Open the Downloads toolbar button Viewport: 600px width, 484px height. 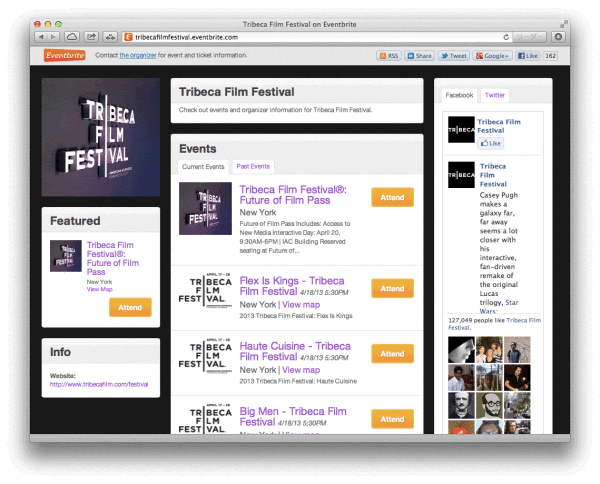pyautogui.click(x=558, y=37)
